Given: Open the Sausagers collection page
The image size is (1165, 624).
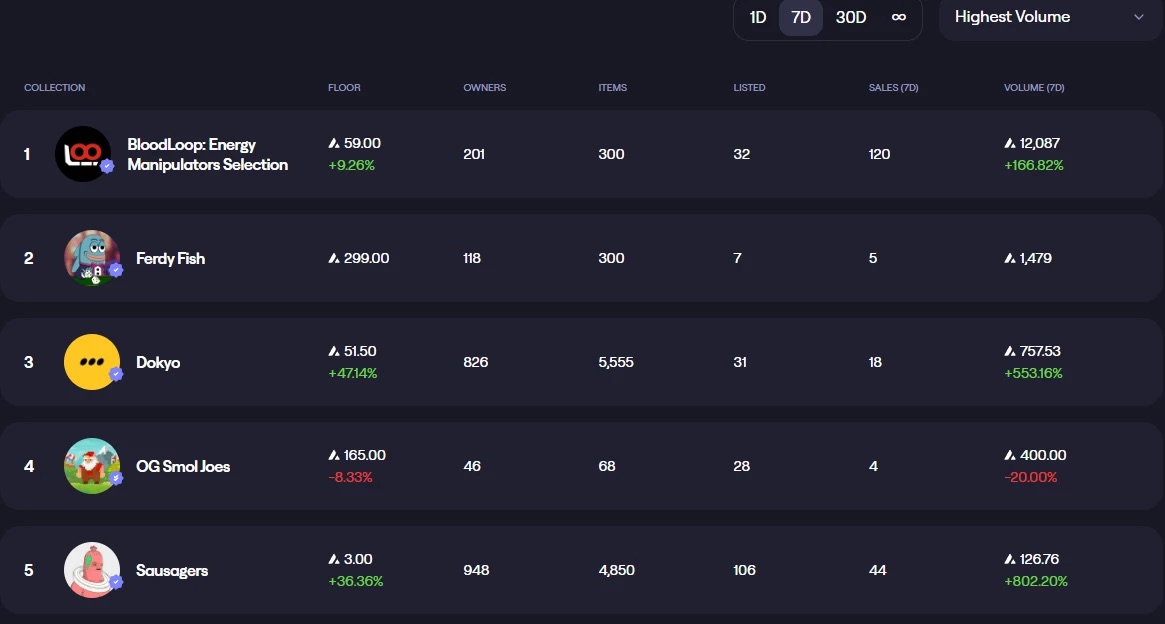Looking at the screenshot, I should tap(171, 570).
